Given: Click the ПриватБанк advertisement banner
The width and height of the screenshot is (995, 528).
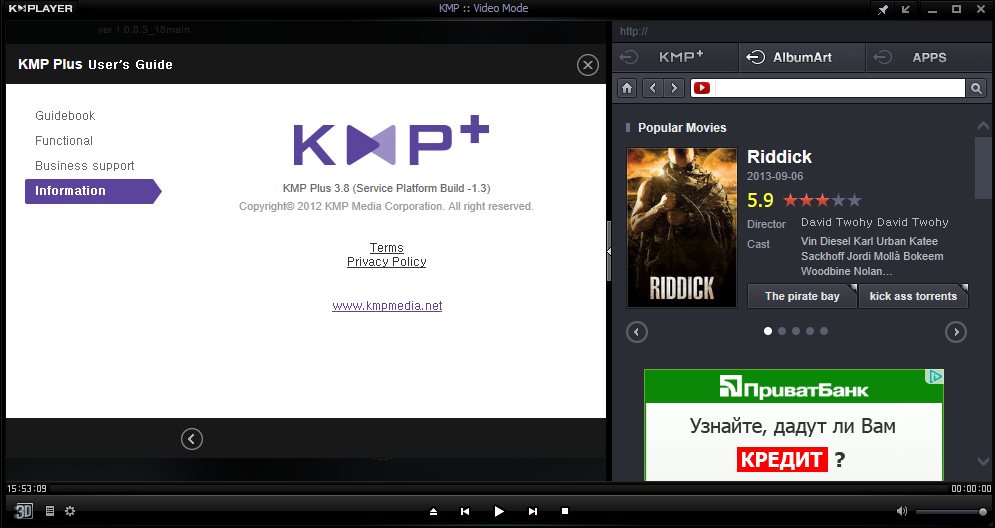Looking at the screenshot, I should 794,425.
